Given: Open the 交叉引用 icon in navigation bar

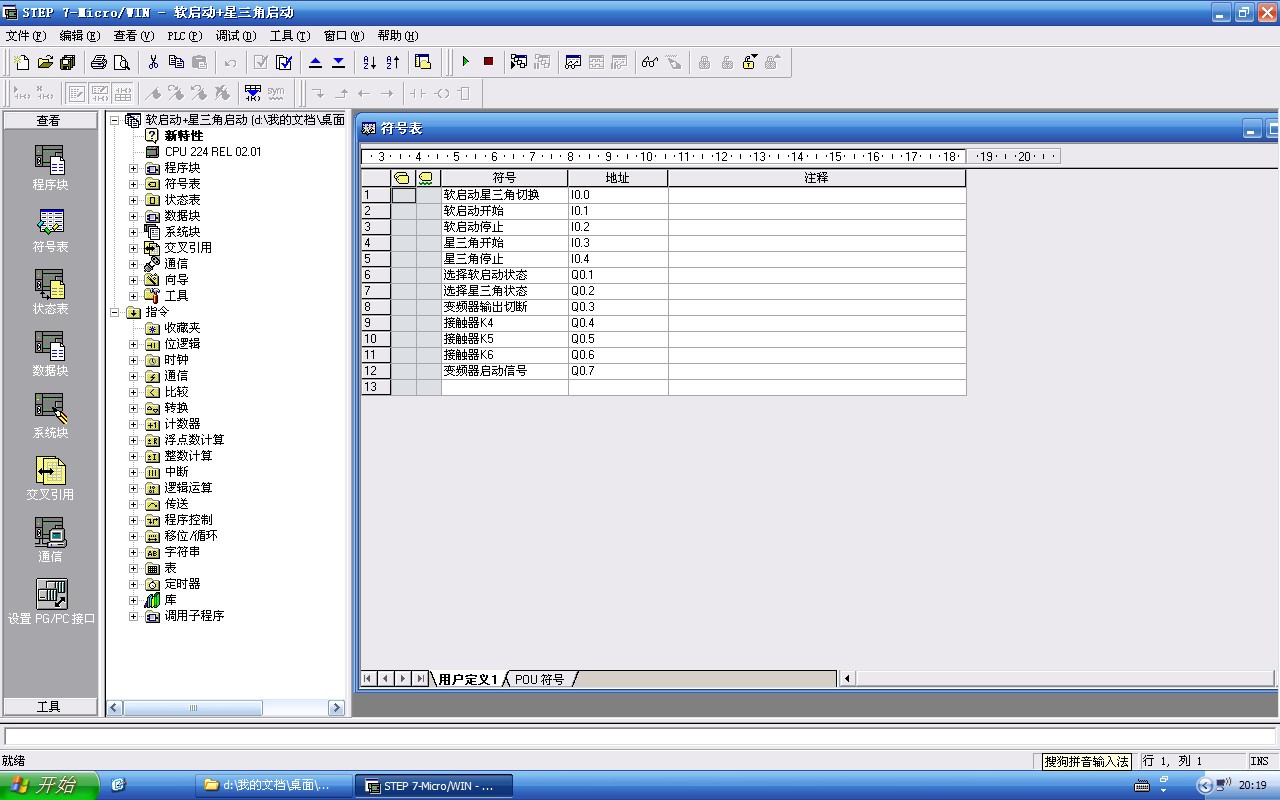Looking at the screenshot, I should 50,477.
